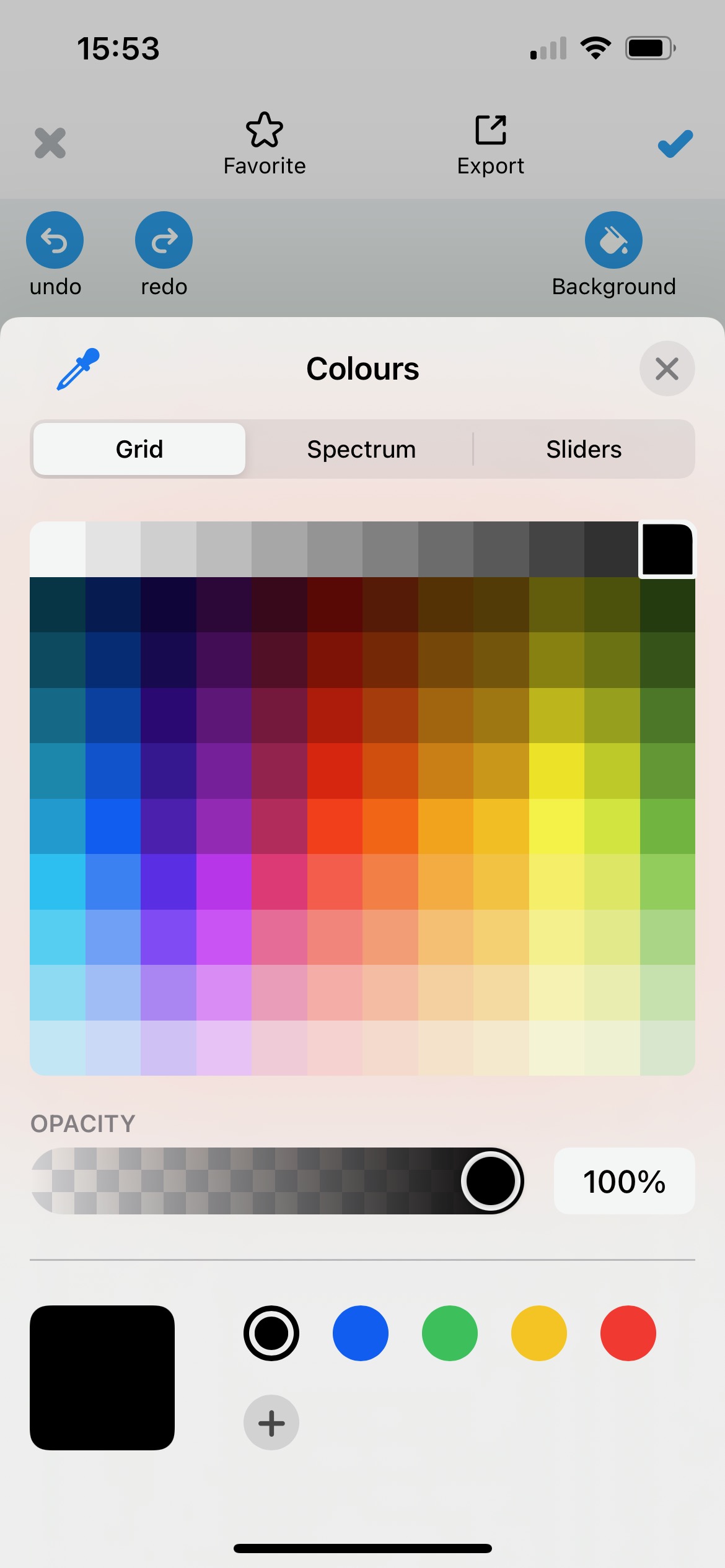Click the undo arrow icon
This screenshot has width=725, height=1568.
point(55,240)
